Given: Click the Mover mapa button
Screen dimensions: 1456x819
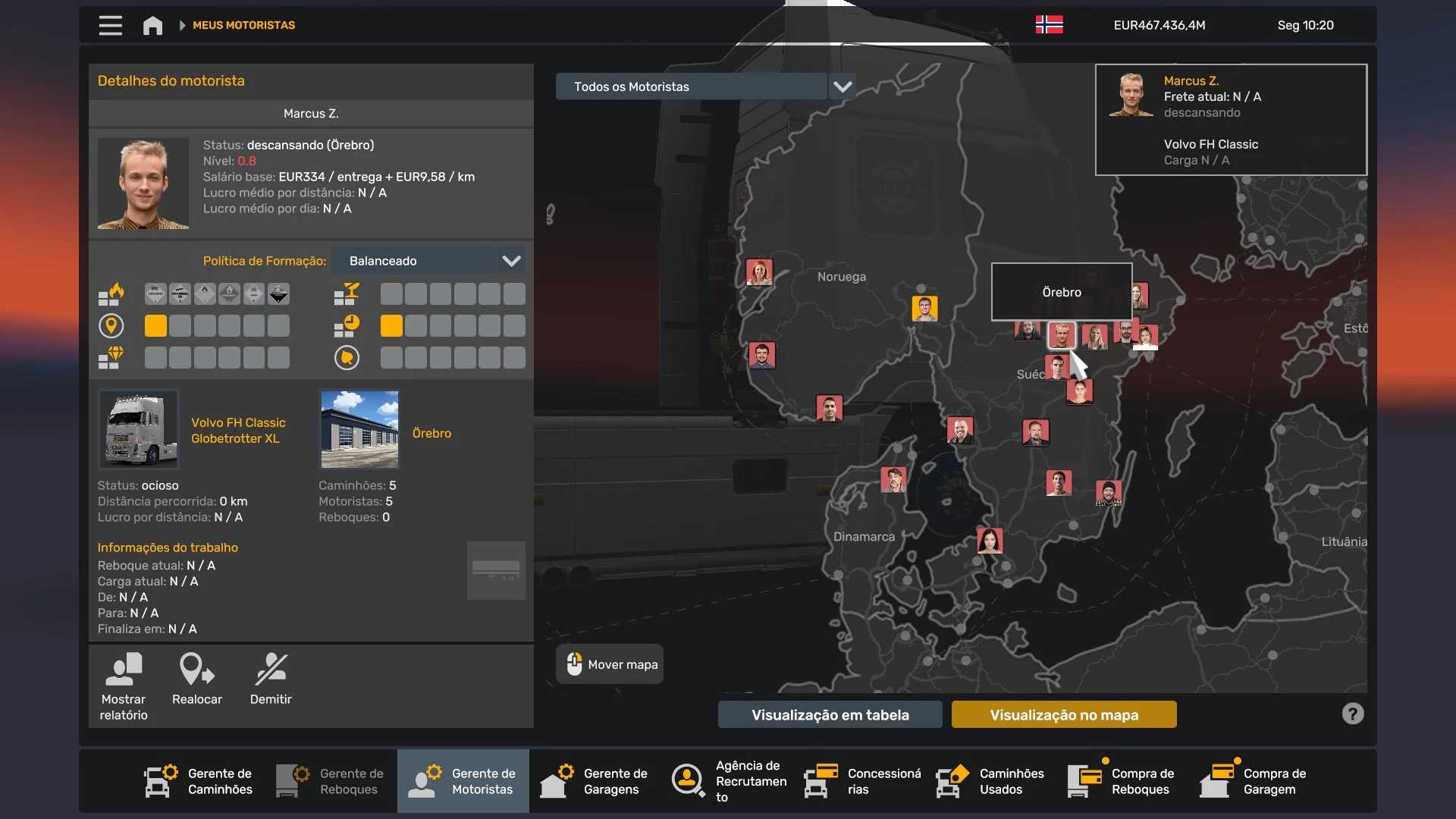Looking at the screenshot, I should 610,664.
